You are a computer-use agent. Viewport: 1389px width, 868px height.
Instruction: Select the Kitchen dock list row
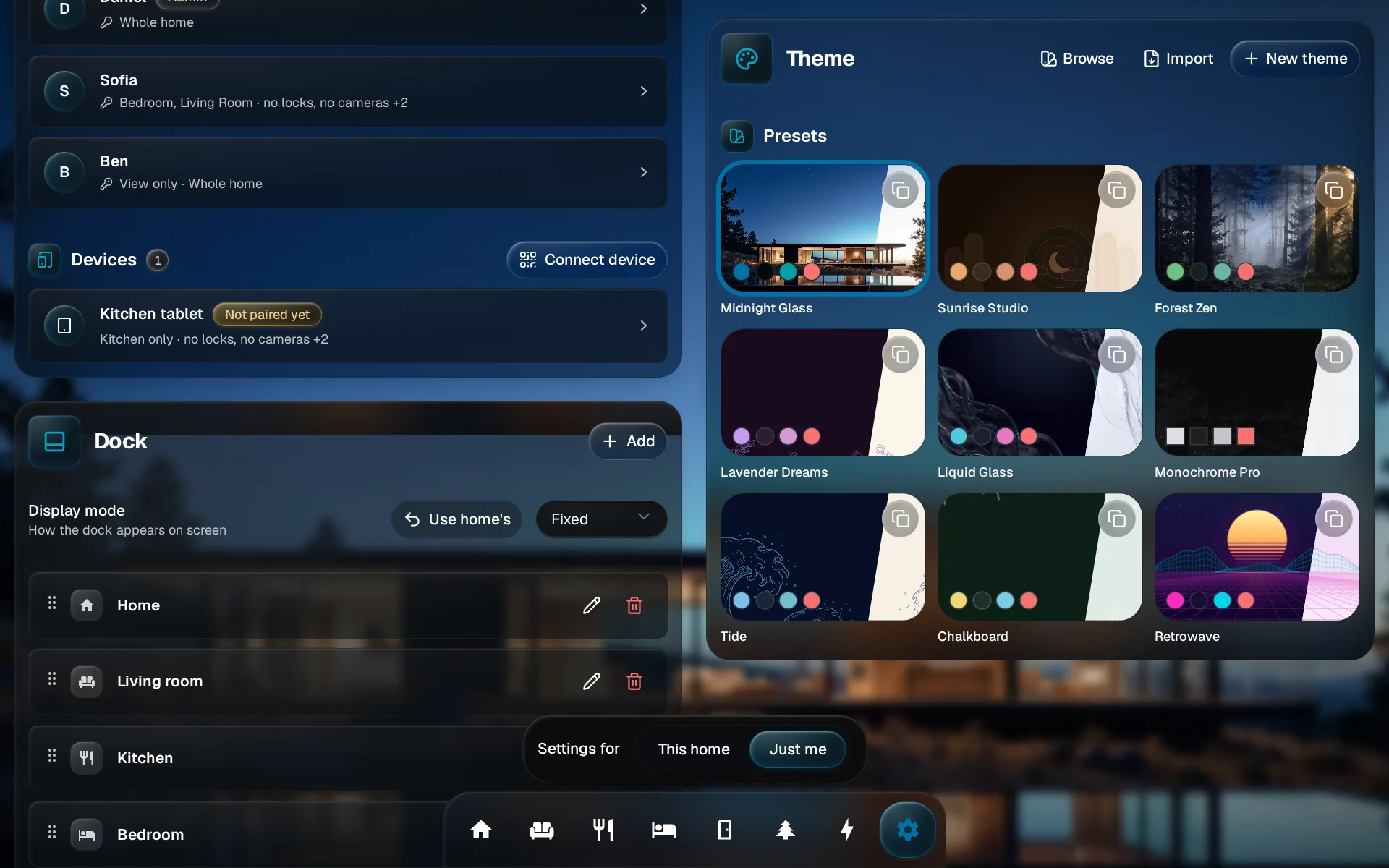[348, 758]
